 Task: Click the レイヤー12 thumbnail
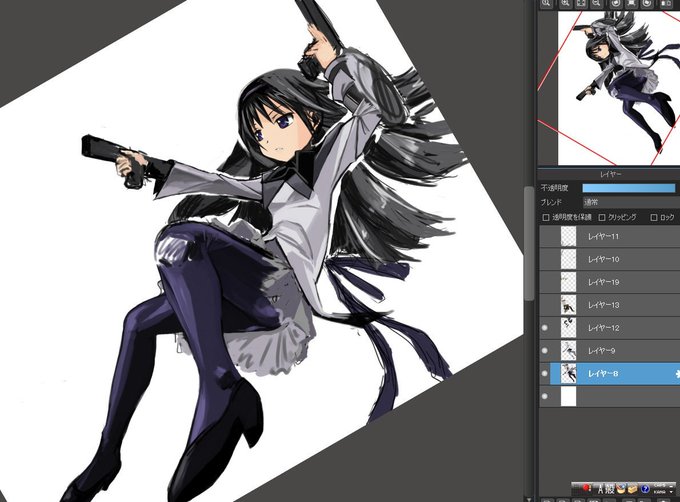tap(569, 328)
